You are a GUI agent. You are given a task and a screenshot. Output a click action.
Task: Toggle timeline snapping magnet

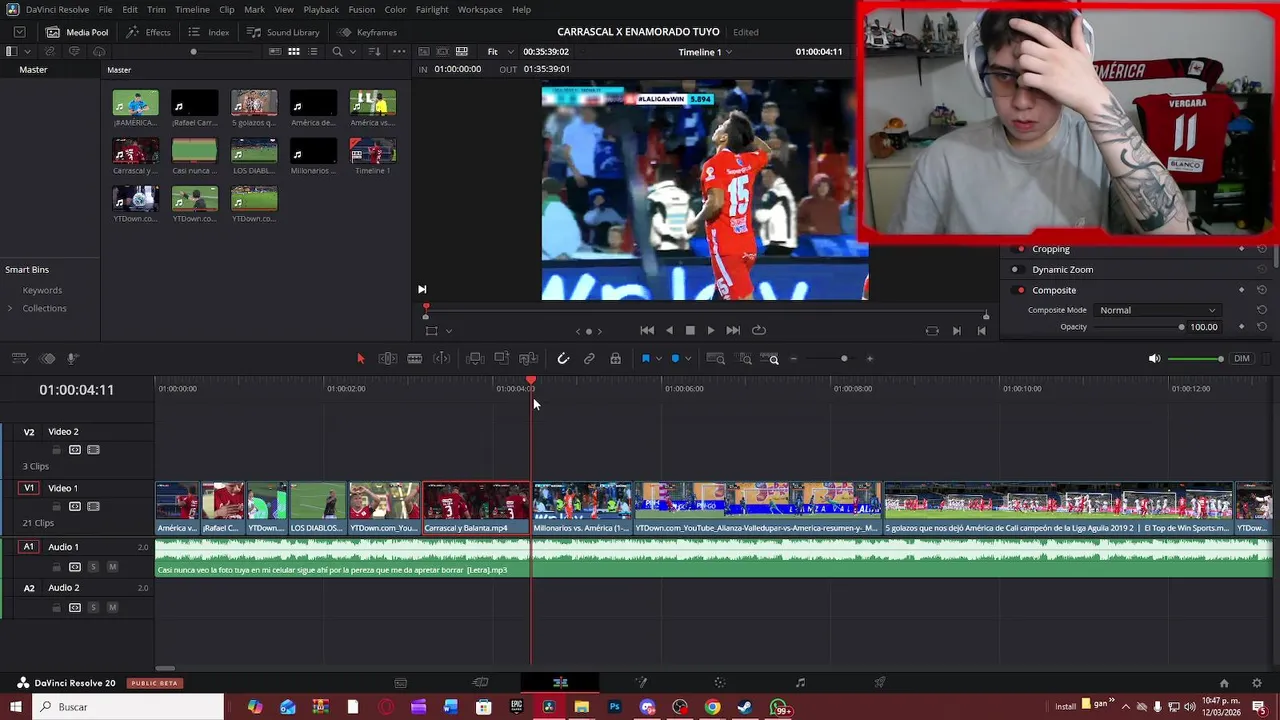563,359
